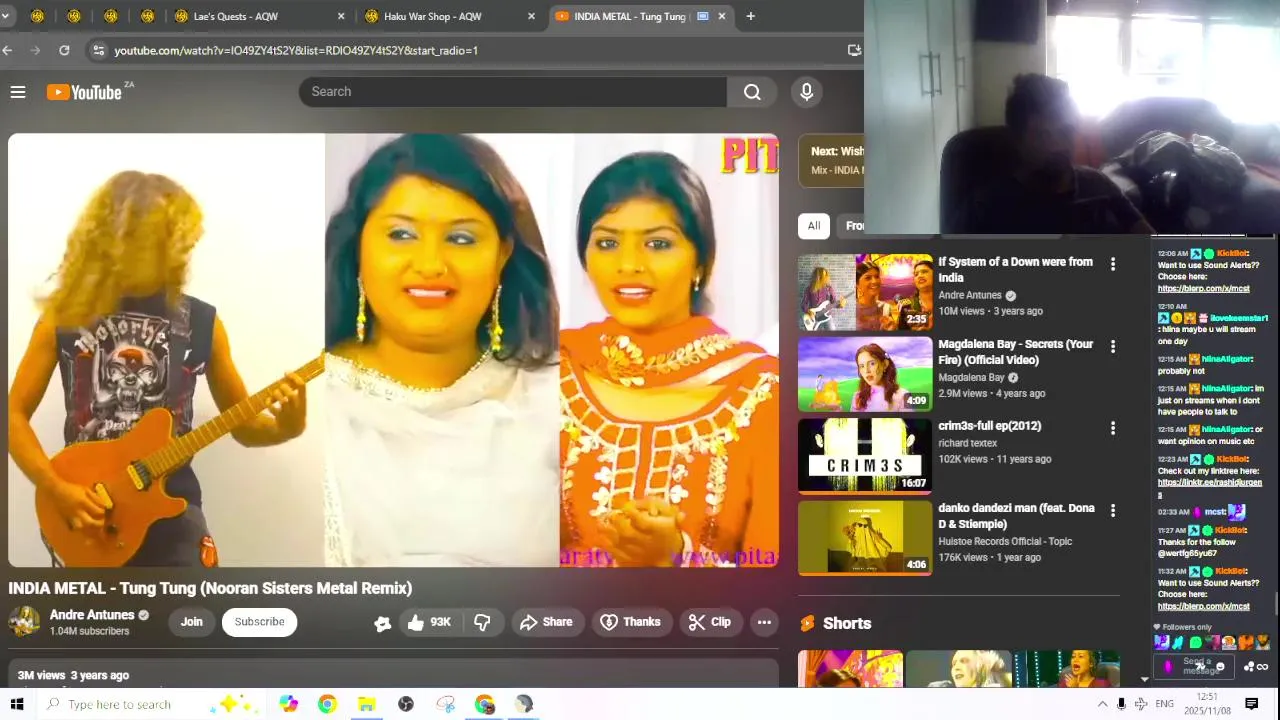The width and height of the screenshot is (1280, 720).
Task: Click the remix icon beside the like button
Action: pyautogui.click(x=382, y=623)
